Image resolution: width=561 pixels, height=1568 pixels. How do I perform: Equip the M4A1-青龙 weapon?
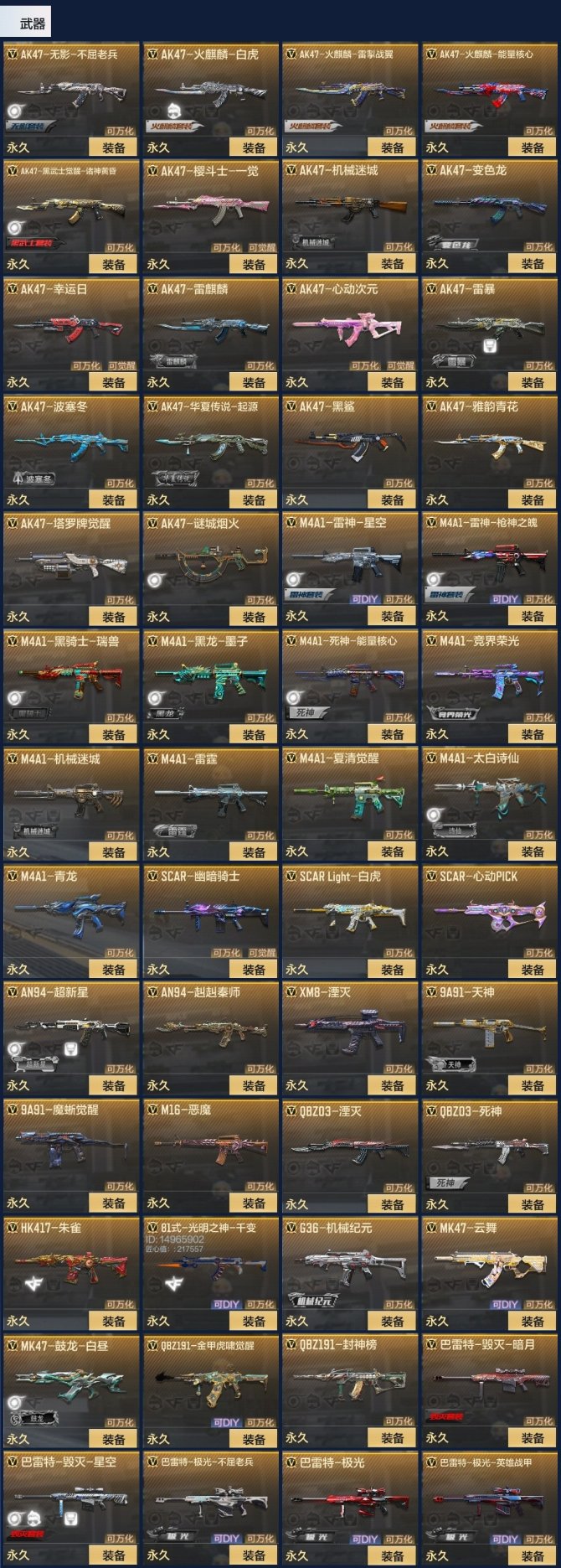point(114,970)
